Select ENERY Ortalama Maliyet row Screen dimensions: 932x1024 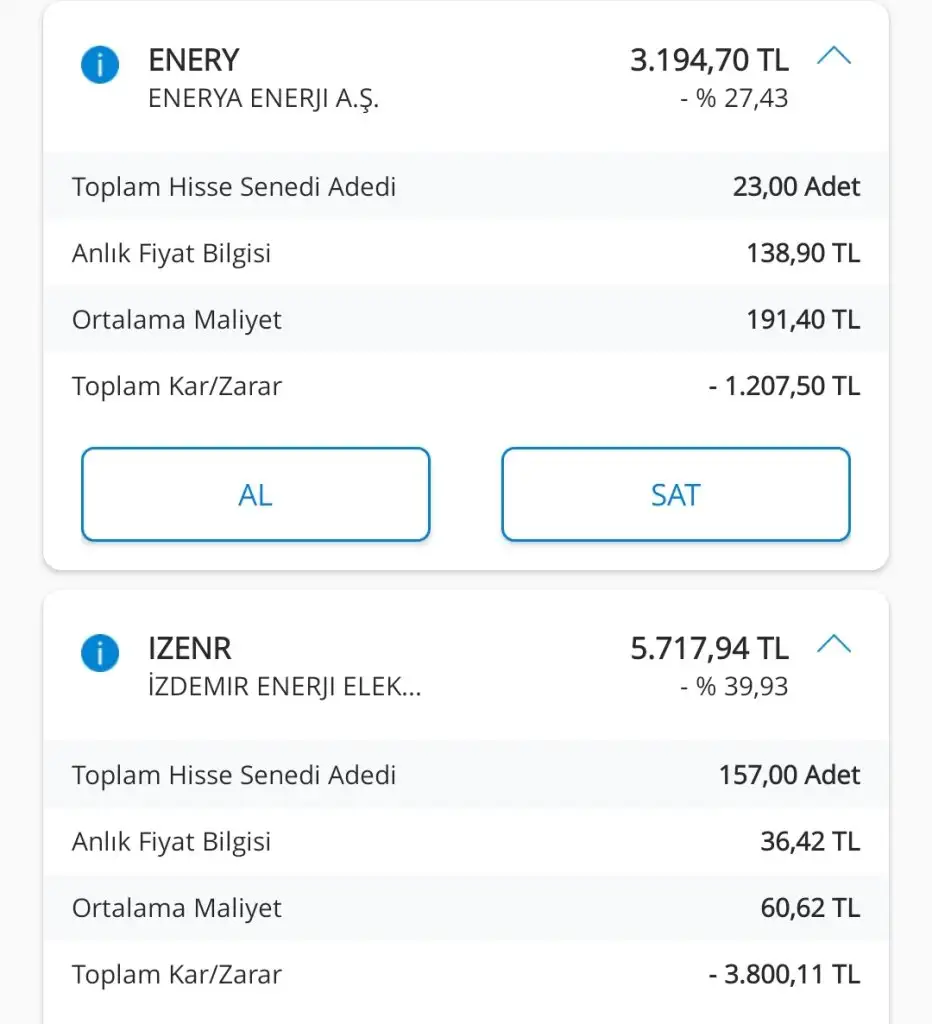click(x=466, y=320)
